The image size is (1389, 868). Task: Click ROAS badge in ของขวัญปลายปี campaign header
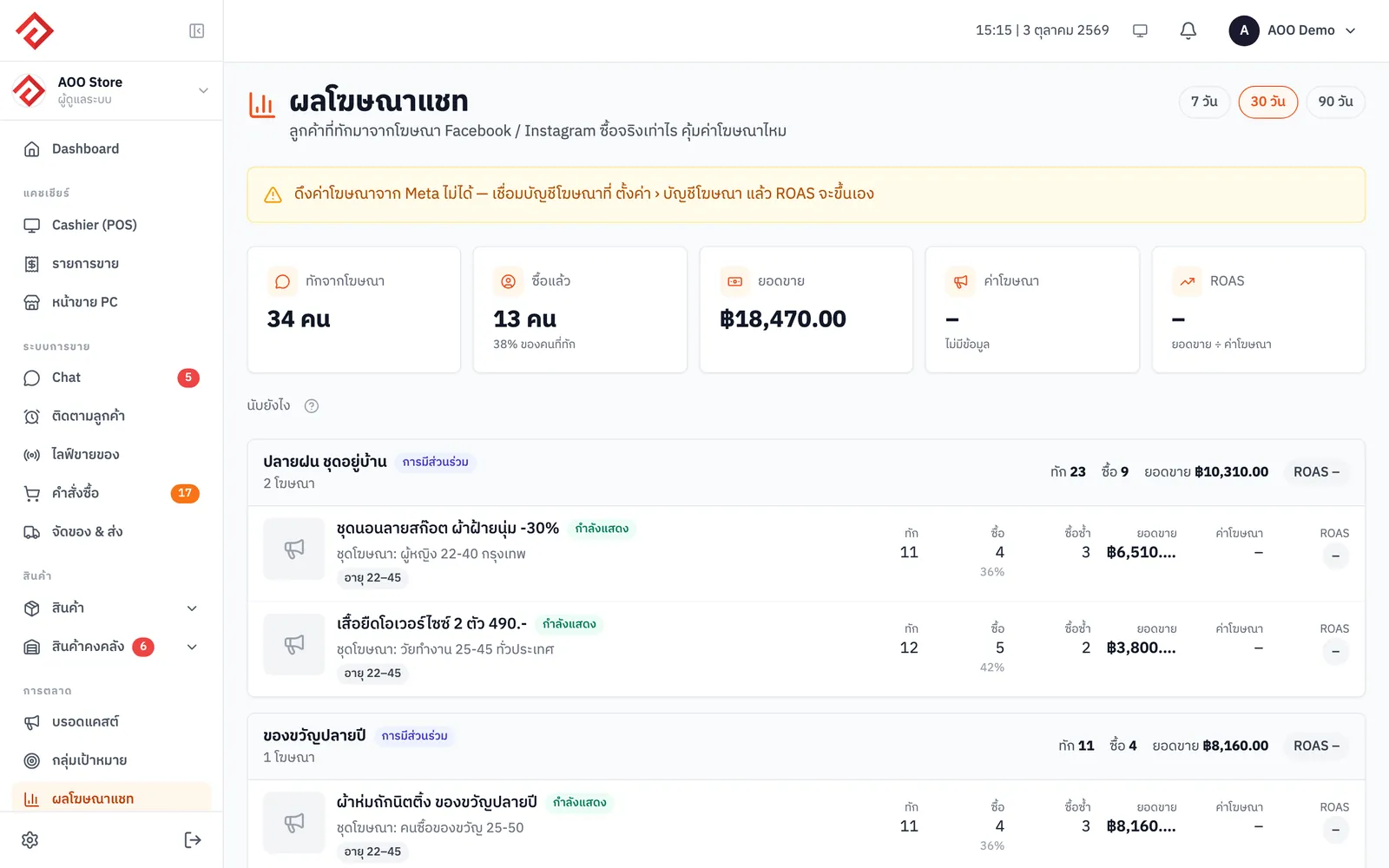pos(1316,746)
